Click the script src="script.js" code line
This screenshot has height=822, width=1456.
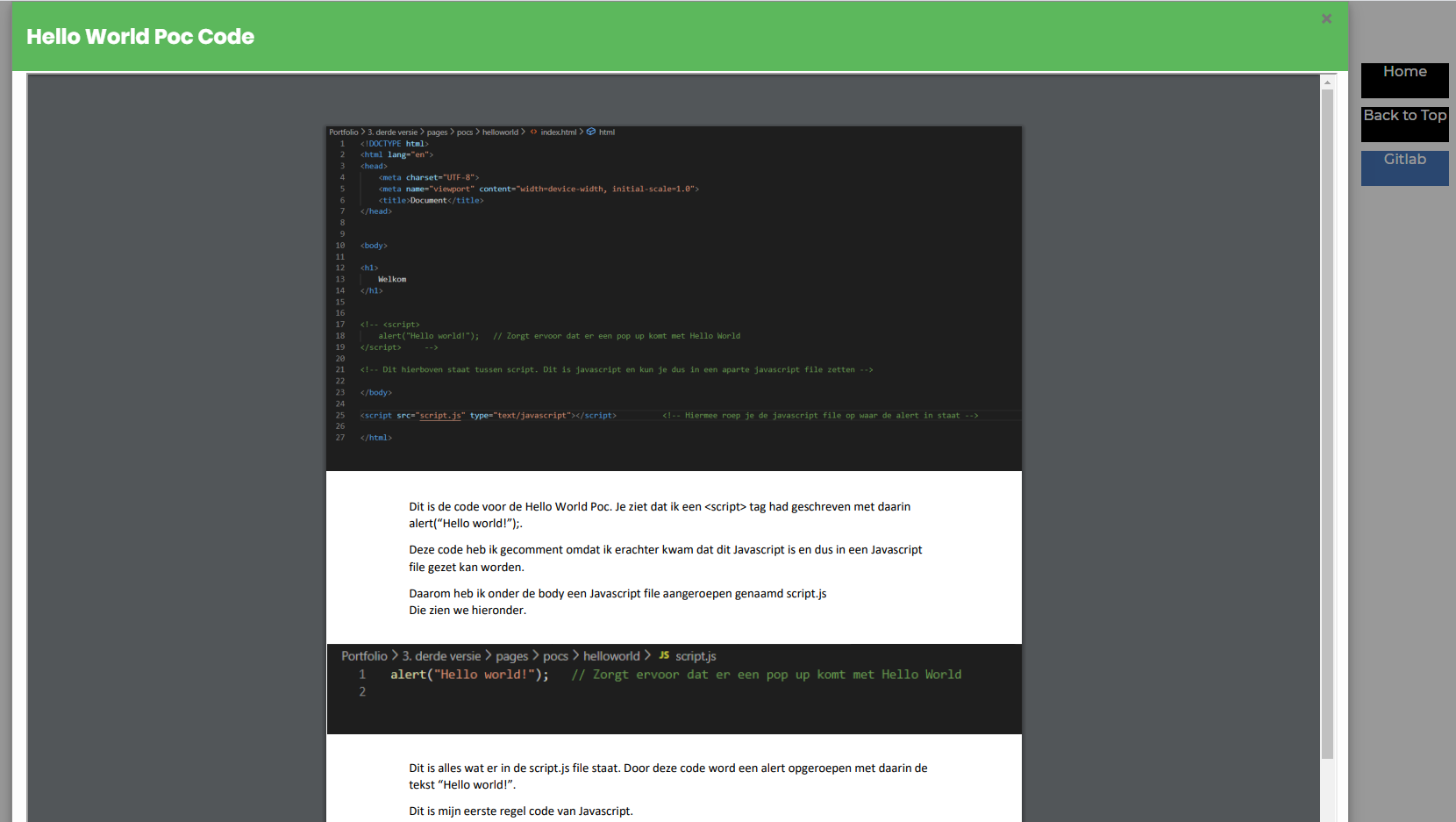(x=488, y=415)
